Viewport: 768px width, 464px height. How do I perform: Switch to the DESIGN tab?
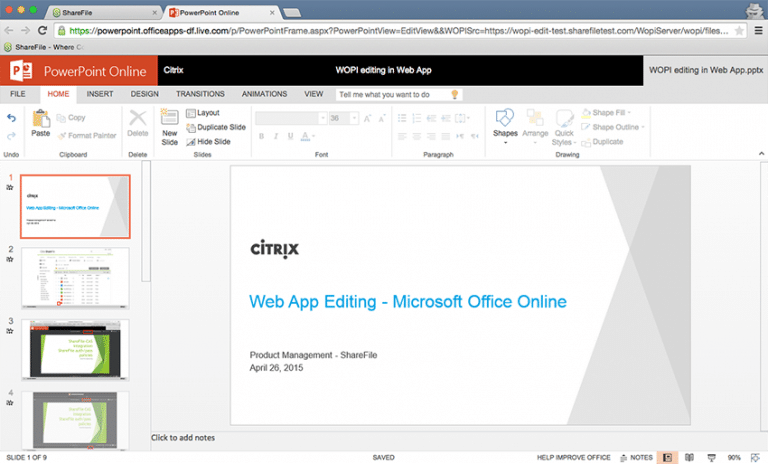[144, 94]
